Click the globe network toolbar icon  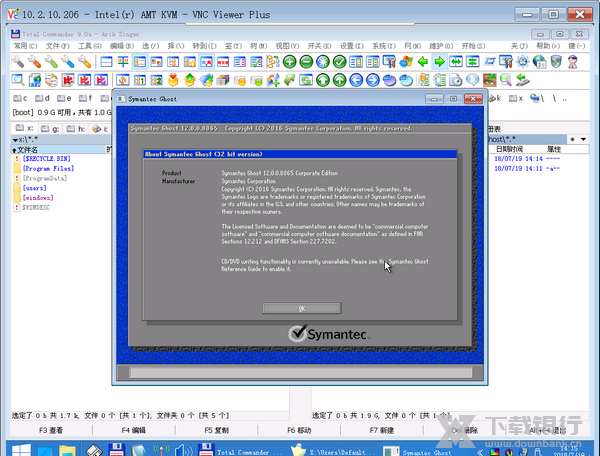pos(539,62)
